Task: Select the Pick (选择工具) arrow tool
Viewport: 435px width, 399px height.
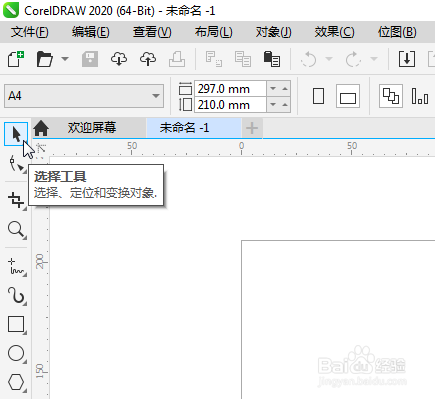Action: click(x=16, y=134)
